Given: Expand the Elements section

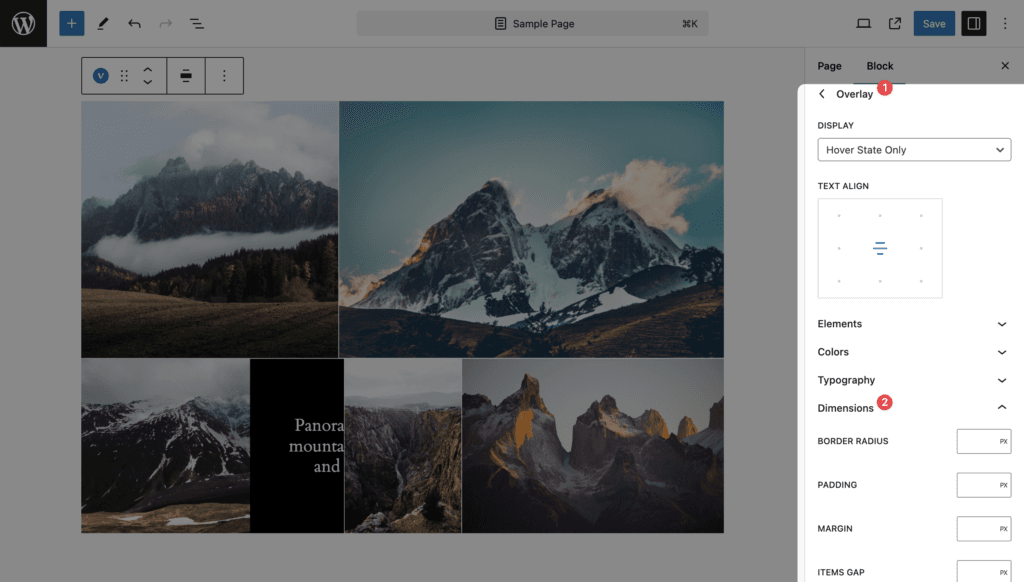Looking at the screenshot, I should tap(914, 324).
